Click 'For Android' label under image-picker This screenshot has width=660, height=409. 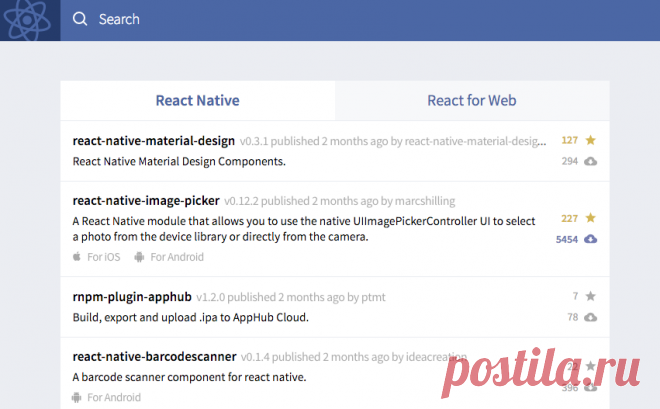coord(177,257)
